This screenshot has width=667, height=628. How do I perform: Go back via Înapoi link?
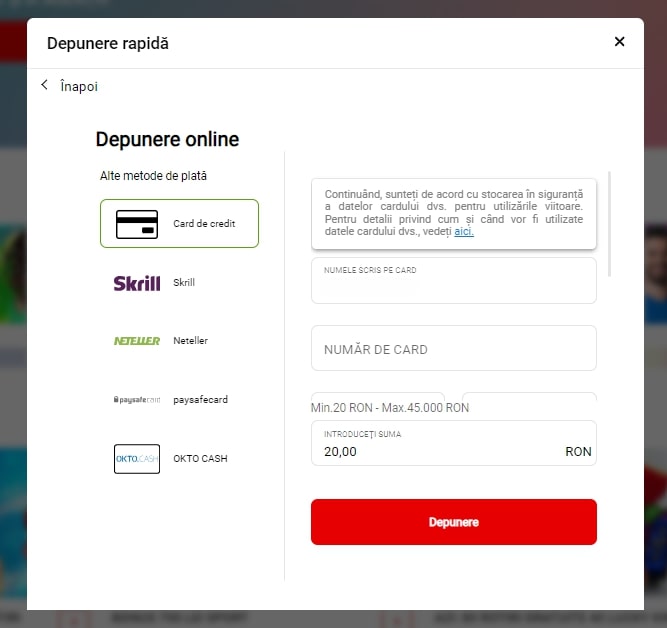coord(79,86)
